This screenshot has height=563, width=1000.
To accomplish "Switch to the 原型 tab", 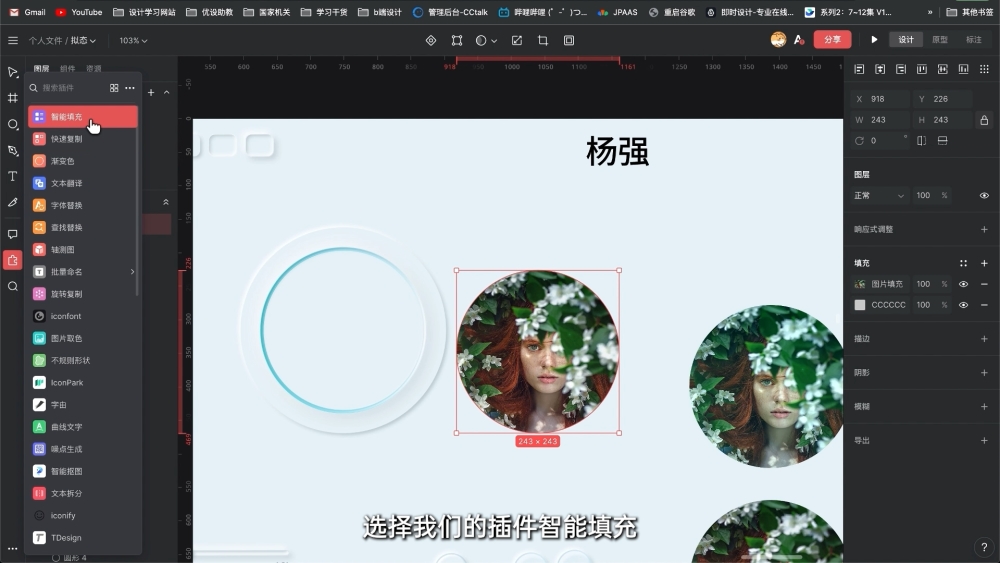I will (940, 40).
